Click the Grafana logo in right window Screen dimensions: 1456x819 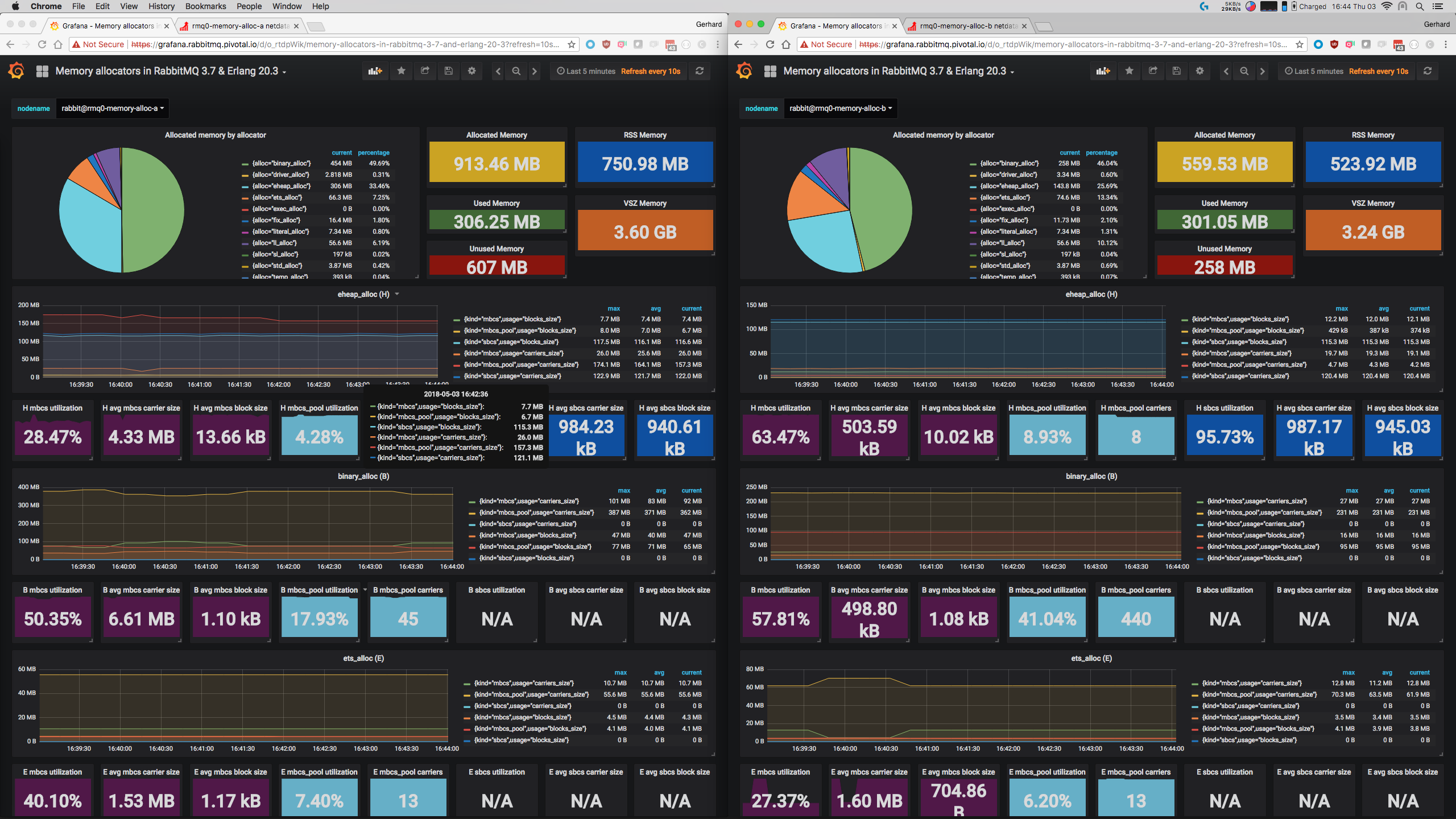(x=744, y=71)
